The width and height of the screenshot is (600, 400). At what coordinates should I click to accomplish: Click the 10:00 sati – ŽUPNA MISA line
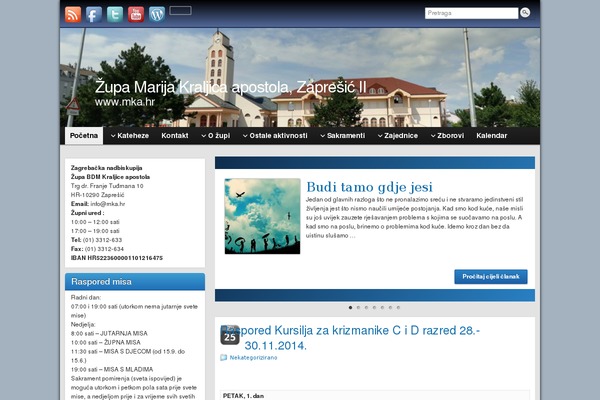coord(106,342)
